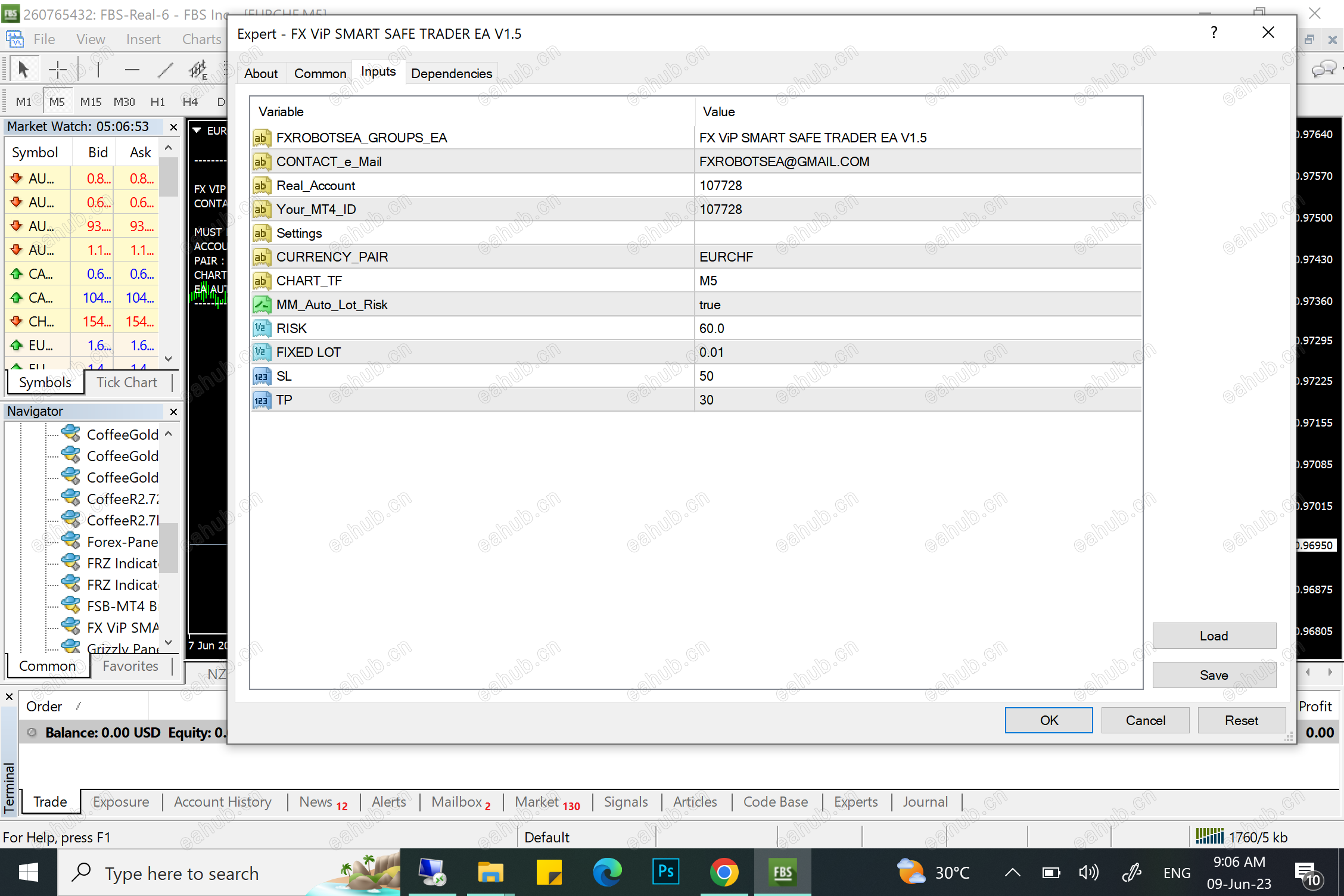Open the View menu
This screenshot has height=896, width=1344.
91,39
